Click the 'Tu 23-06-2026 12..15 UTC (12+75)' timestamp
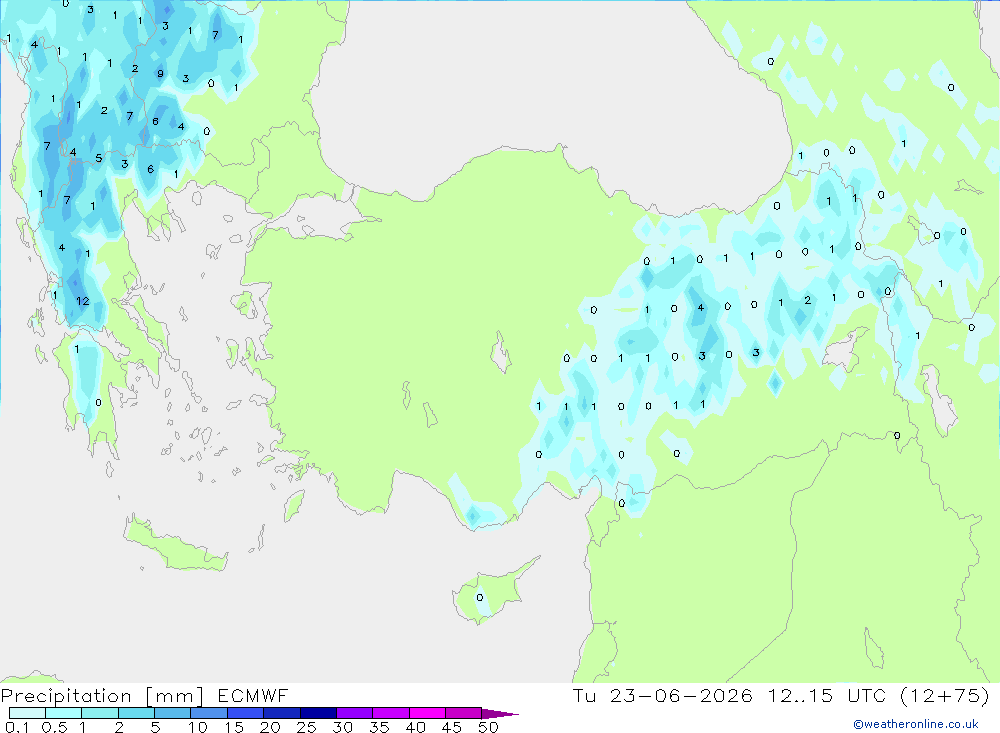The image size is (1000, 733). [x=781, y=695]
